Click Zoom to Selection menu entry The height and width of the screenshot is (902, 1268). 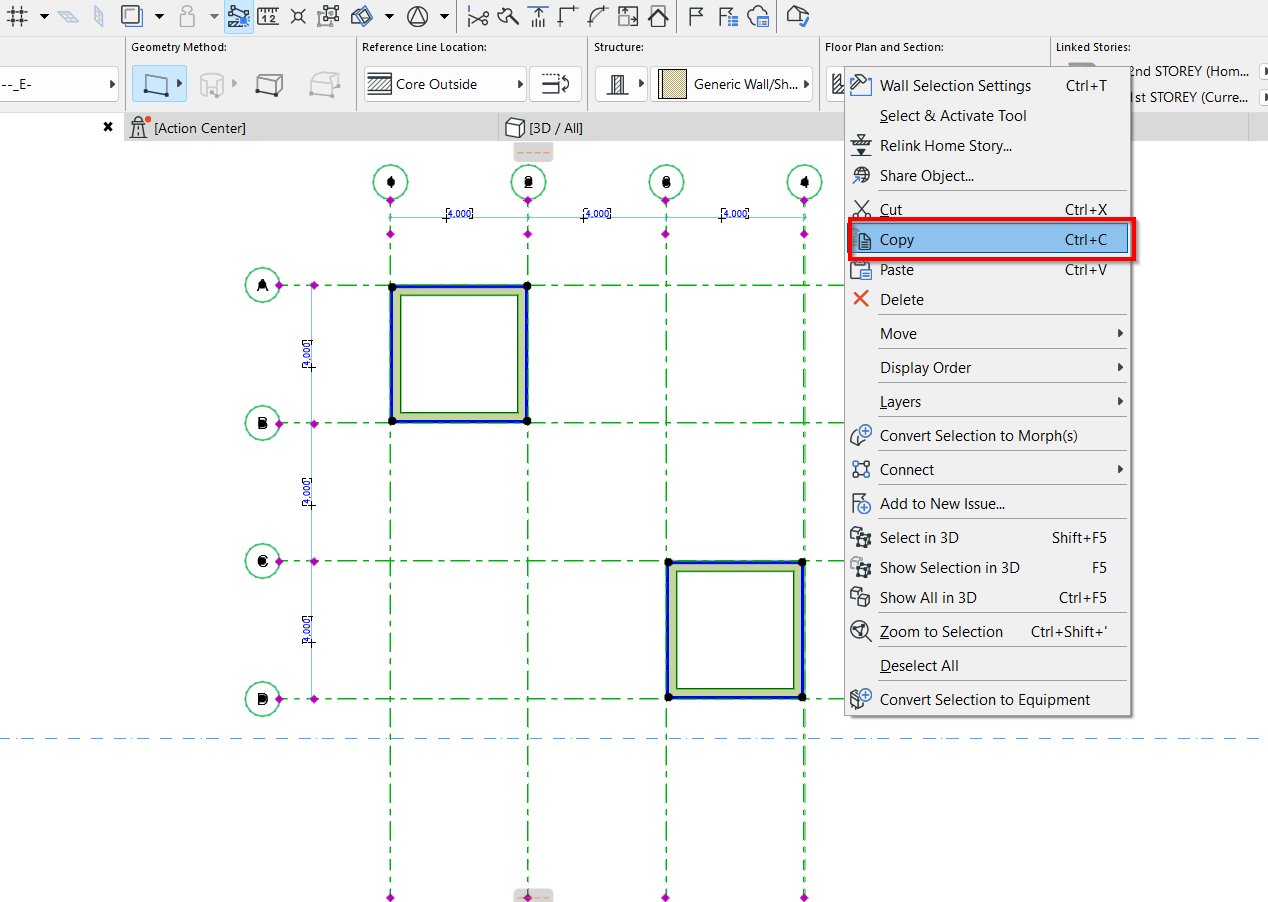click(x=941, y=632)
